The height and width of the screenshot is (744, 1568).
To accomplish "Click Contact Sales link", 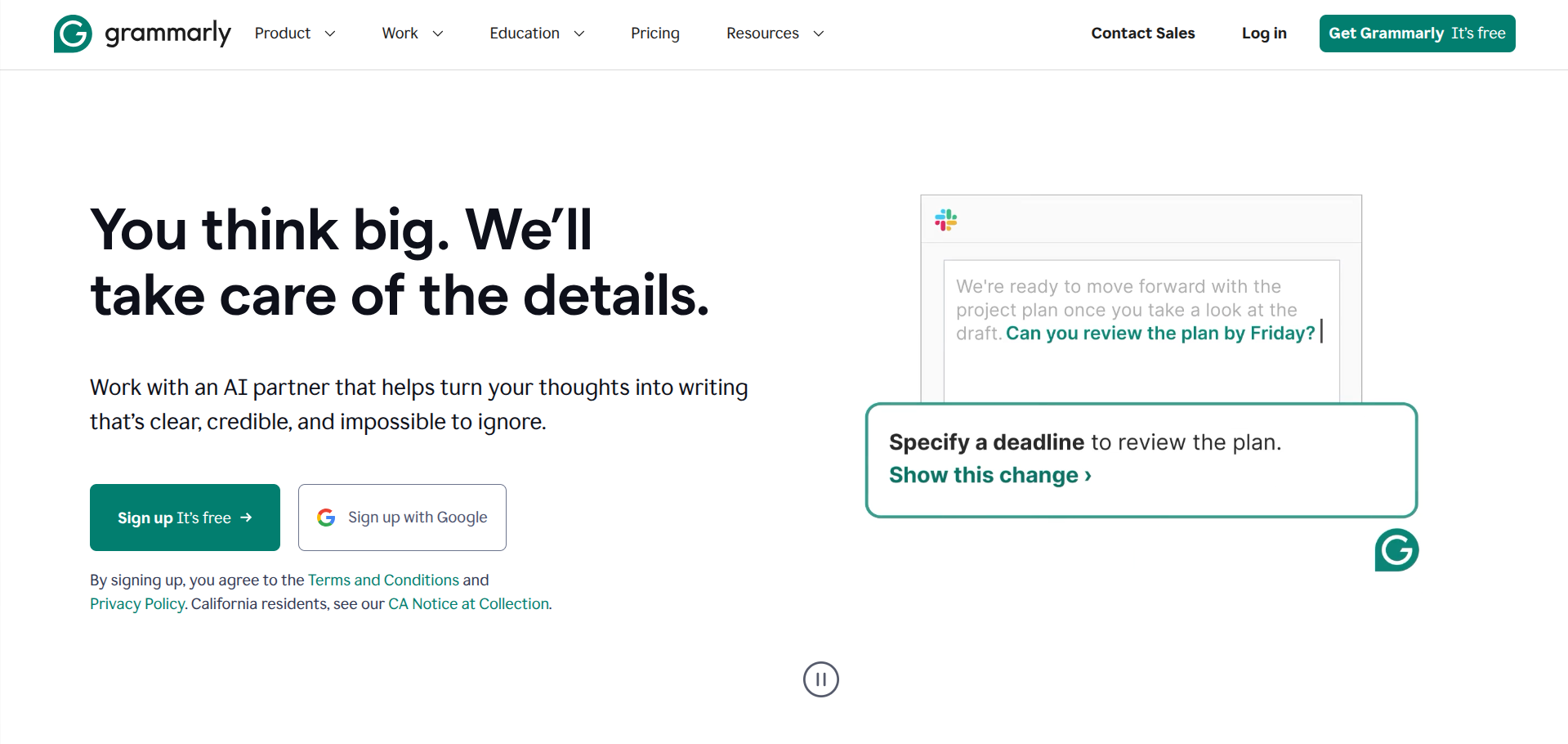I will pos(1143,34).
